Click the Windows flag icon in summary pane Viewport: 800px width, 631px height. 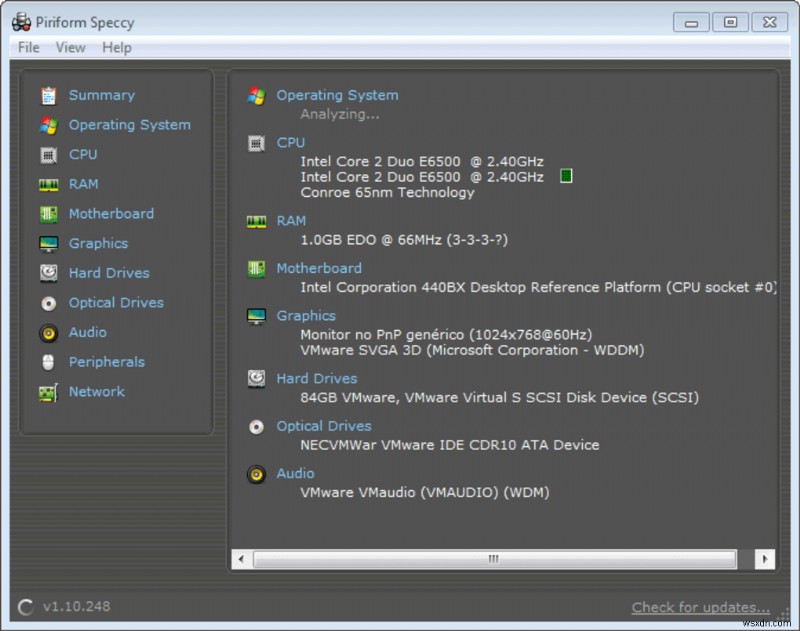256,95
